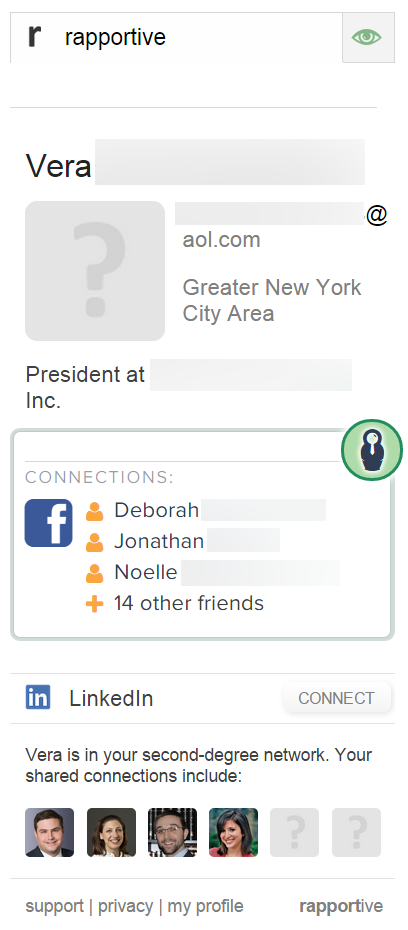Screen dimensions: 408x930
Task: Open second shared connection photo, smiling woman
Action: [x=111, y=832]
